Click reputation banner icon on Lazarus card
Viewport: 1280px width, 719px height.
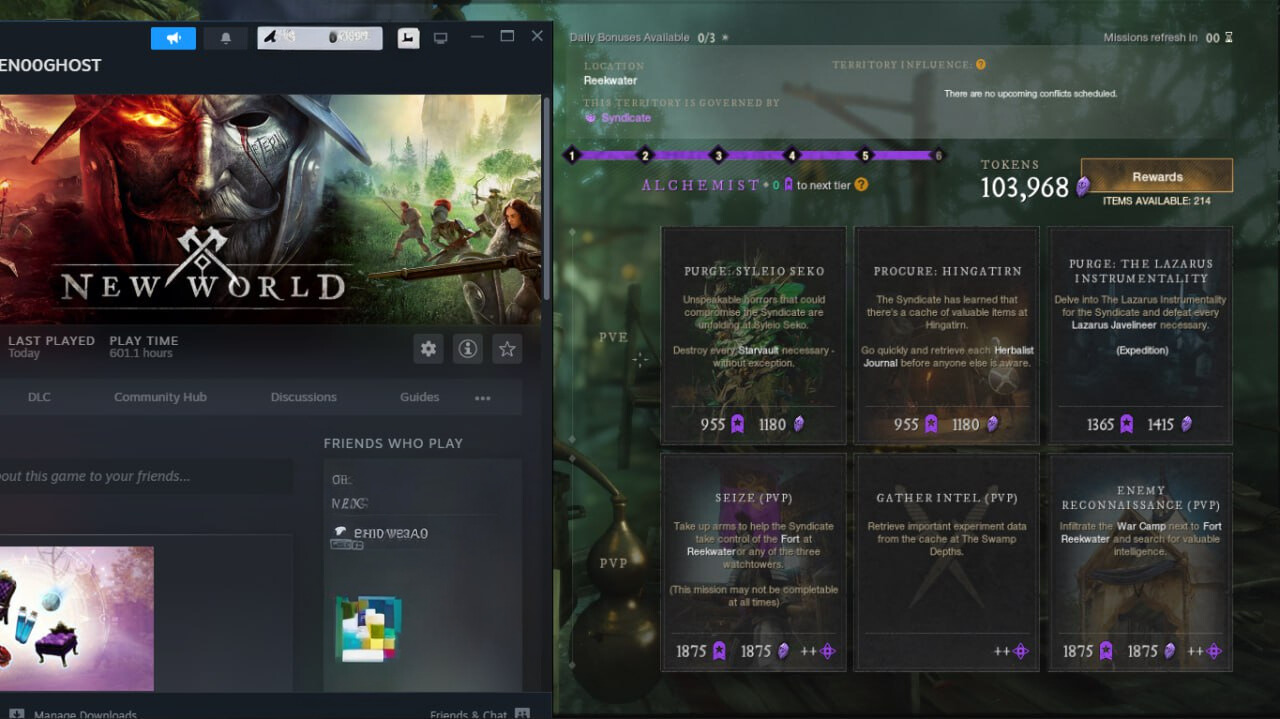pos(1126,424)
